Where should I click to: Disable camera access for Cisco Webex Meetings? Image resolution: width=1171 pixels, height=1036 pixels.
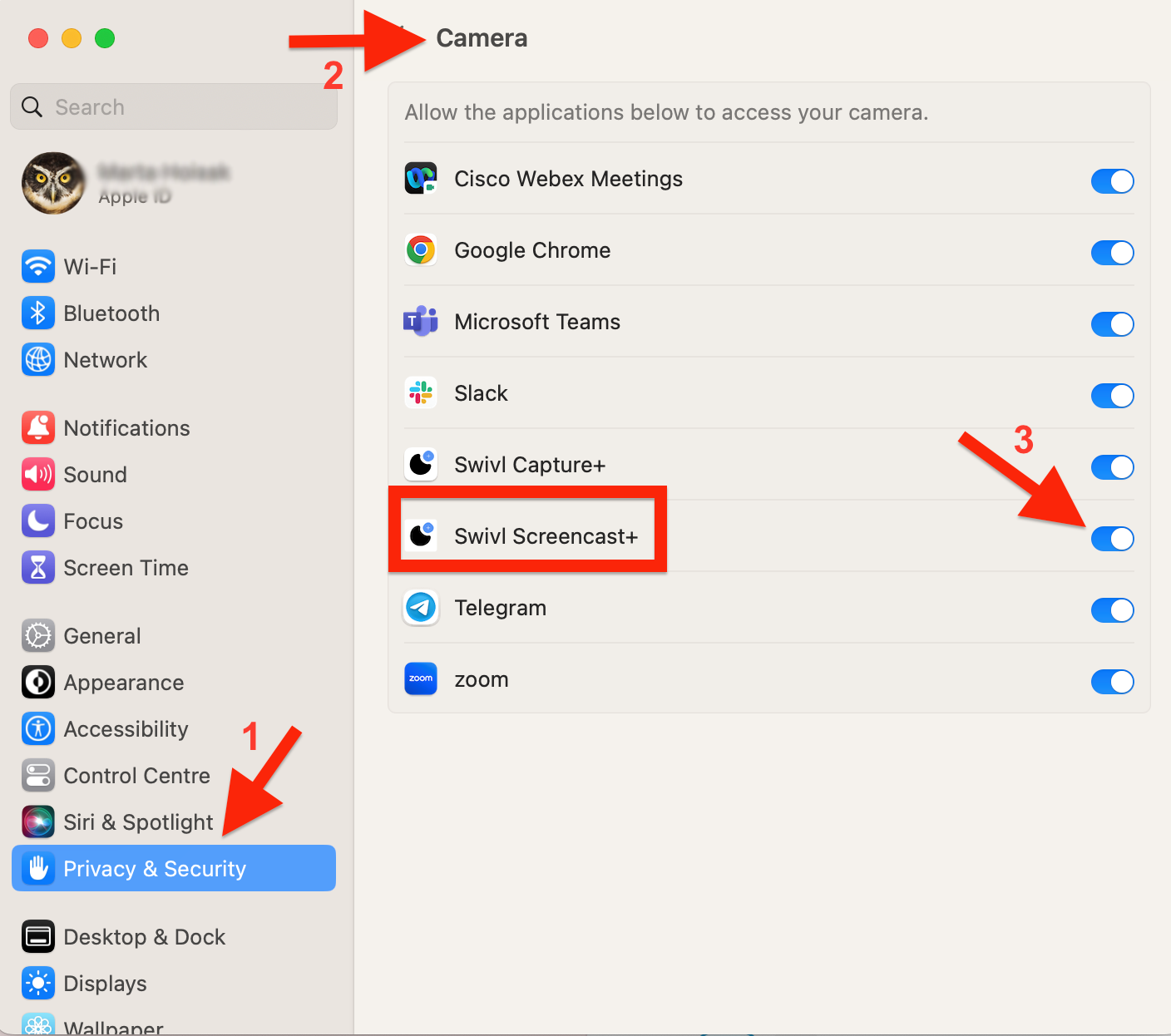pos(1112,181)
